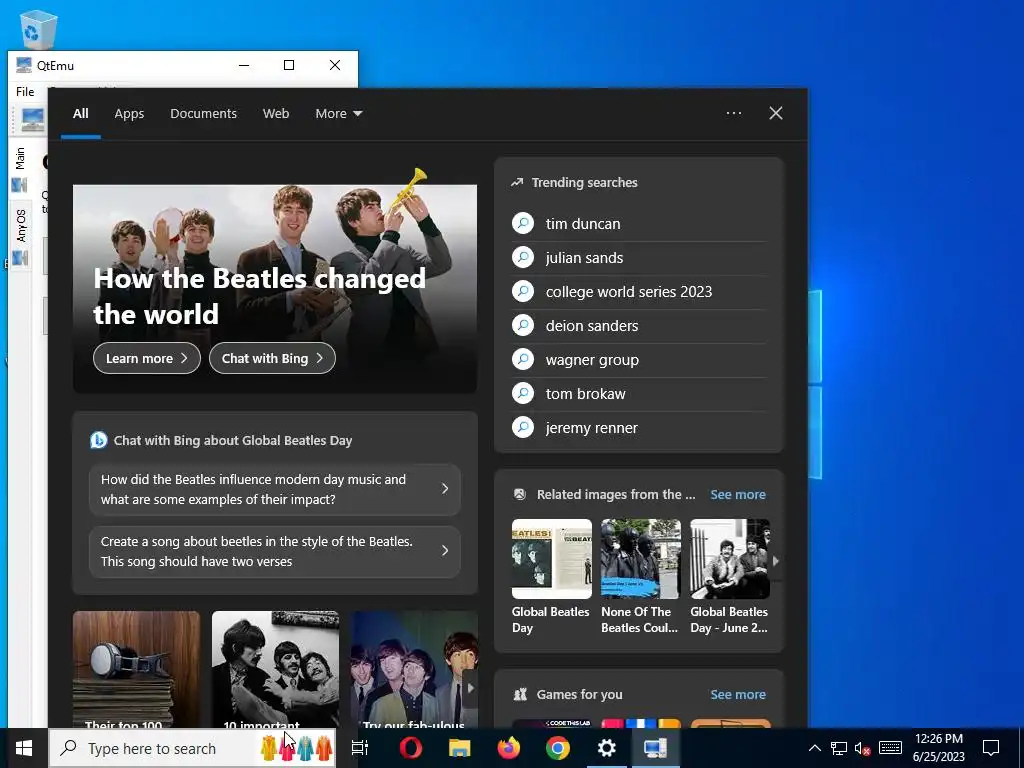Click search icon beside tim duncan

(x=523, y=223)
